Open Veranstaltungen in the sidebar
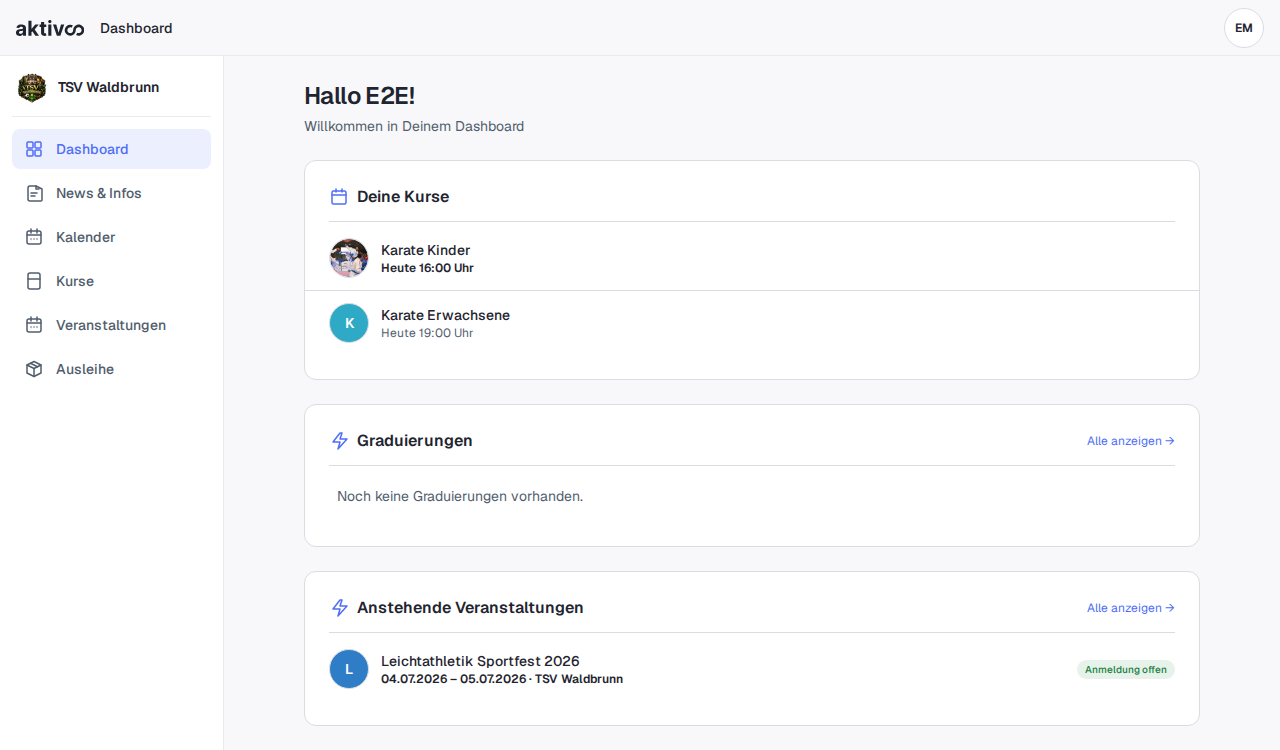This screenshot has width=1280, height=750. pyautogui.click(x=111, y=325)
